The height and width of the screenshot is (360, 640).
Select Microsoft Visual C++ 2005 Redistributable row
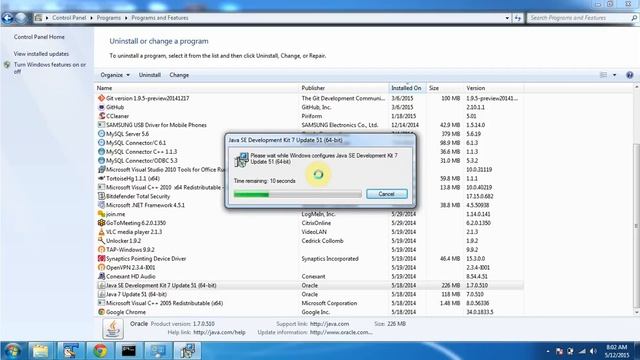(x=310, y=303)
